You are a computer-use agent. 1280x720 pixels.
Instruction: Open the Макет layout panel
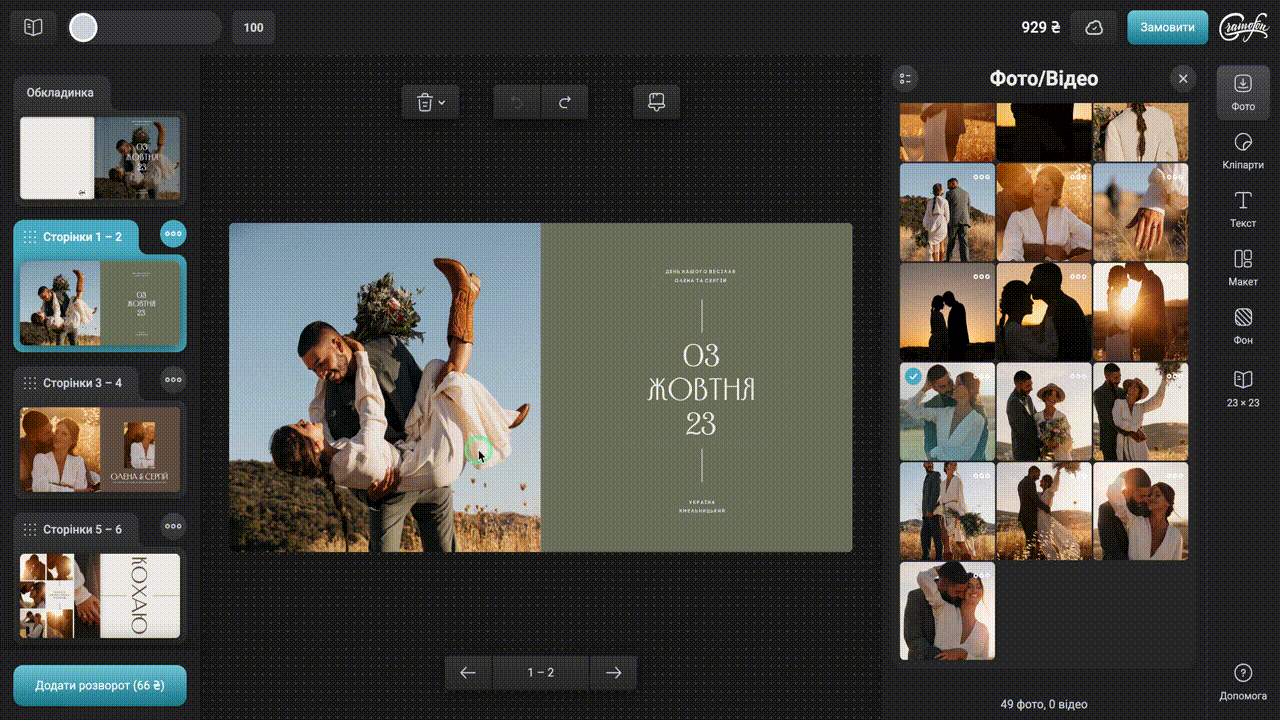coord(1243,266)
